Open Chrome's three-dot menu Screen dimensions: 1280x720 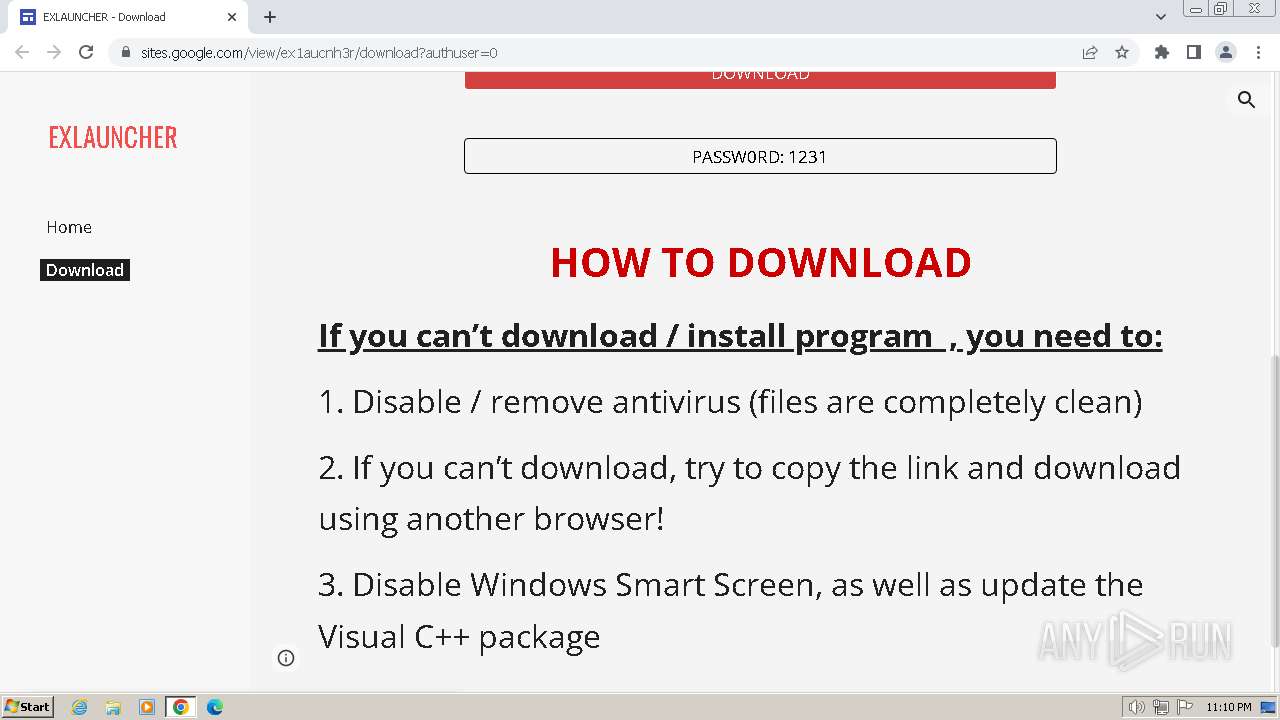pos(1257,52)
